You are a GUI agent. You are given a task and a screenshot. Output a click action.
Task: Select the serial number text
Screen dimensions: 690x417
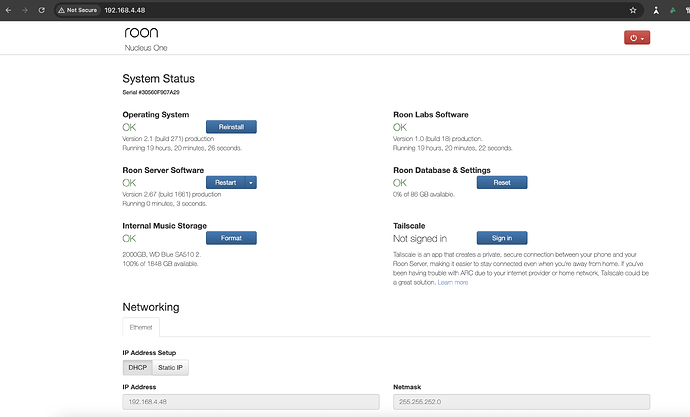point(151,92)
